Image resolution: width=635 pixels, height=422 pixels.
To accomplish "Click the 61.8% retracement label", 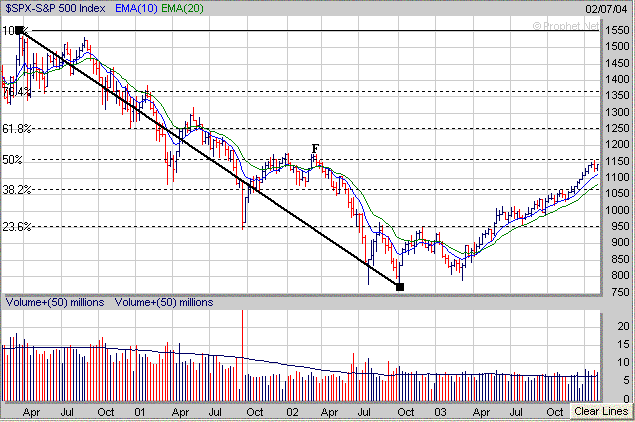I will pyautogui.click(x=17, y=129).
